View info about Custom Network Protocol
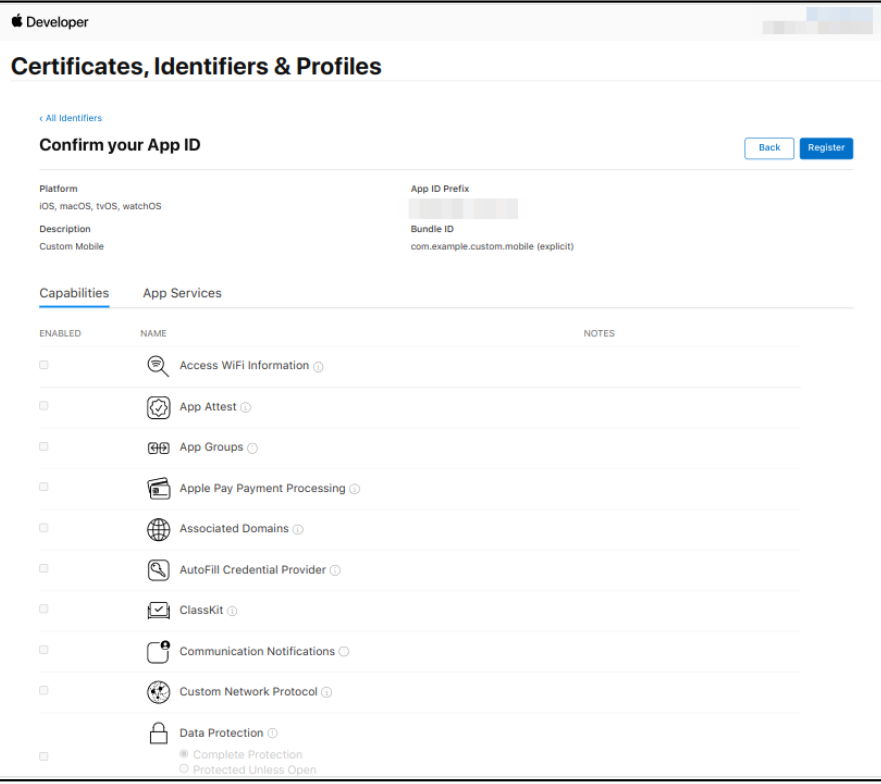Image resolution: width=881 pixels, height=784 pixels. (x=326, y=692)
